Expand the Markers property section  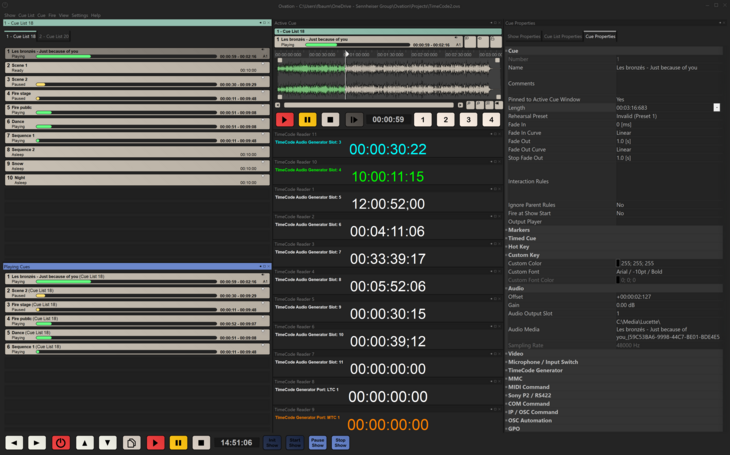tap(519, 230)
